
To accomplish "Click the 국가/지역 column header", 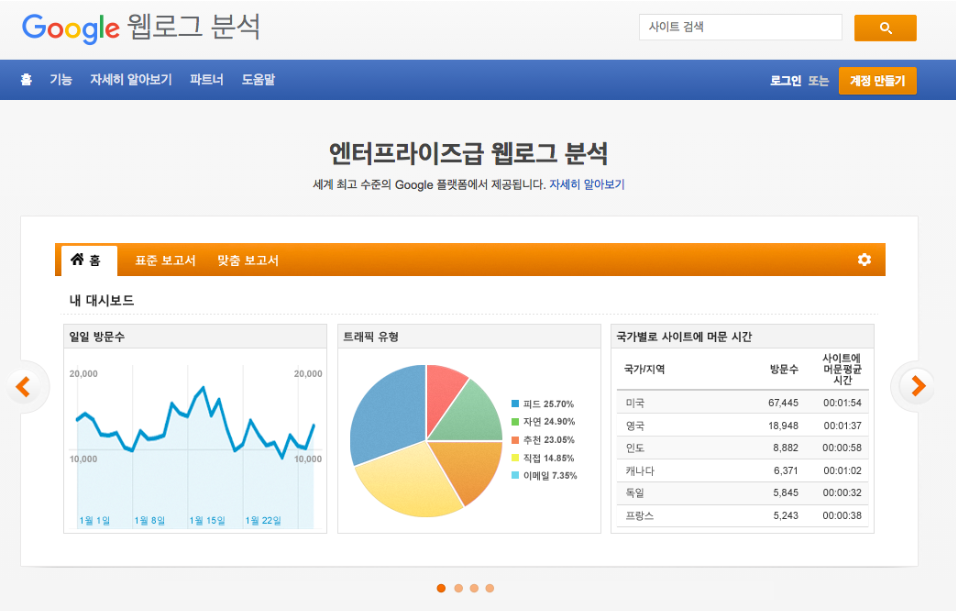I will (644, 369).
